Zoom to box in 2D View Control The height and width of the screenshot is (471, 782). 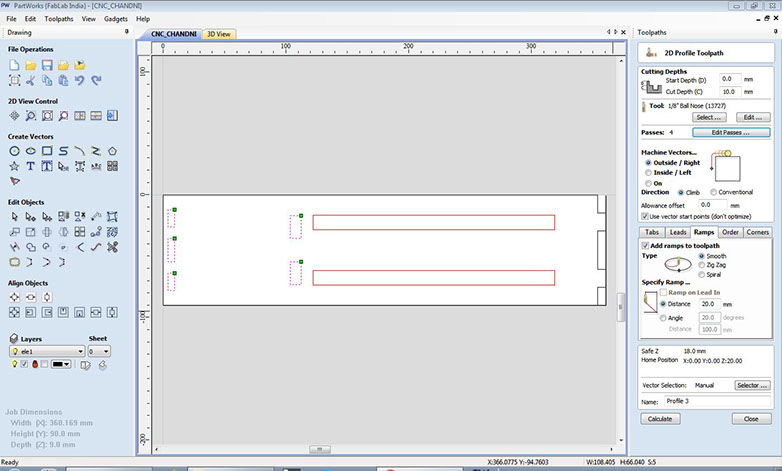(30, 116)
